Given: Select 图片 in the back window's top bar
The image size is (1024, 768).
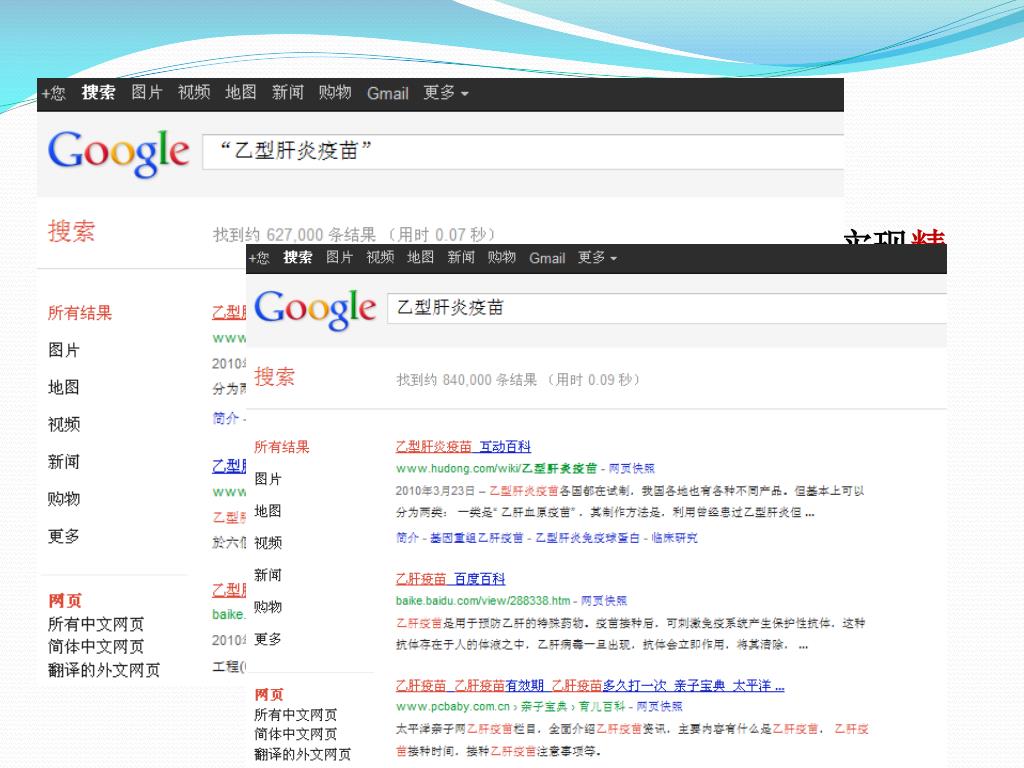Looking at the screenshot, I should [146, 93].
